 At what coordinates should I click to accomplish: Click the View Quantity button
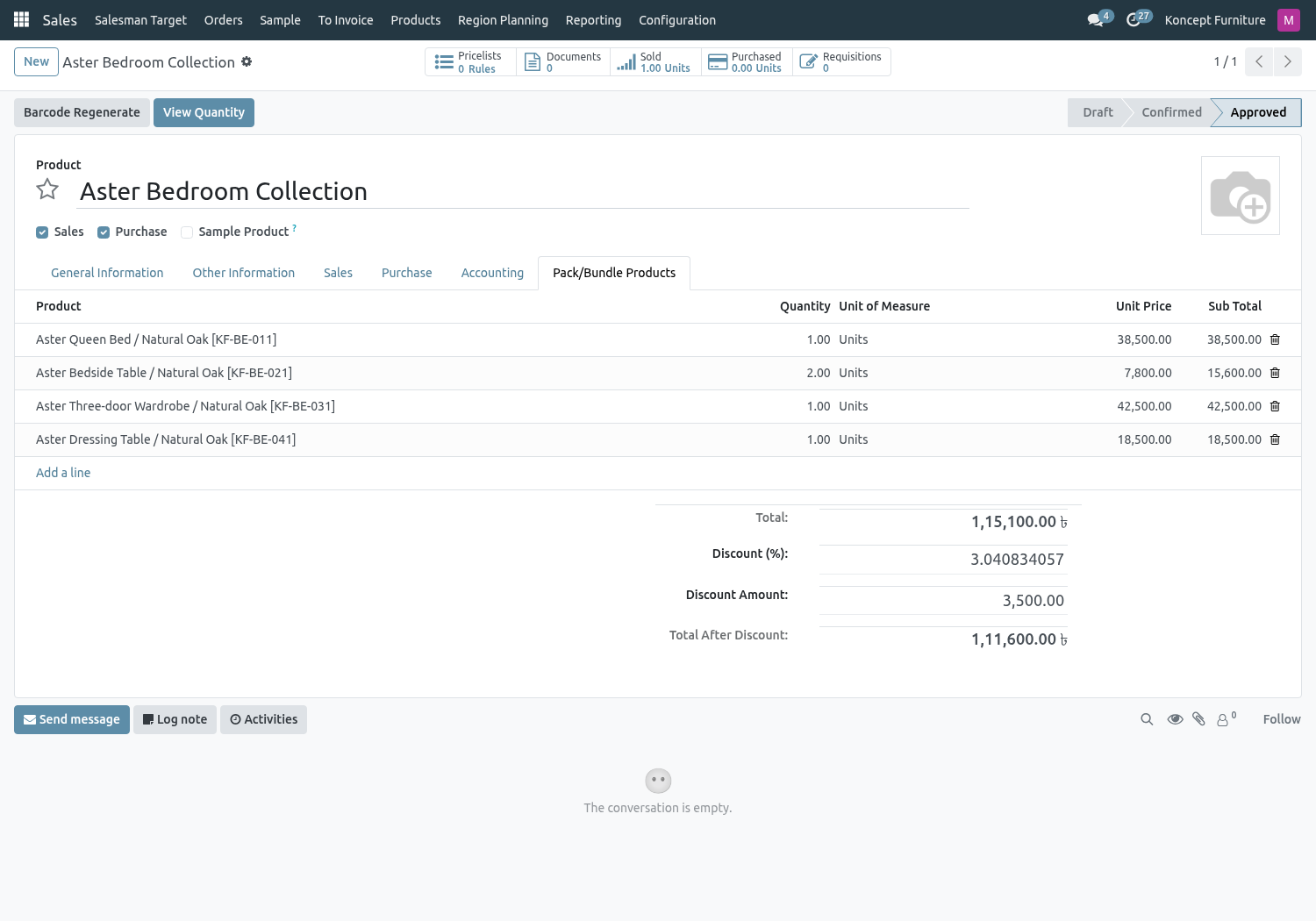click(x=204, y=112)
